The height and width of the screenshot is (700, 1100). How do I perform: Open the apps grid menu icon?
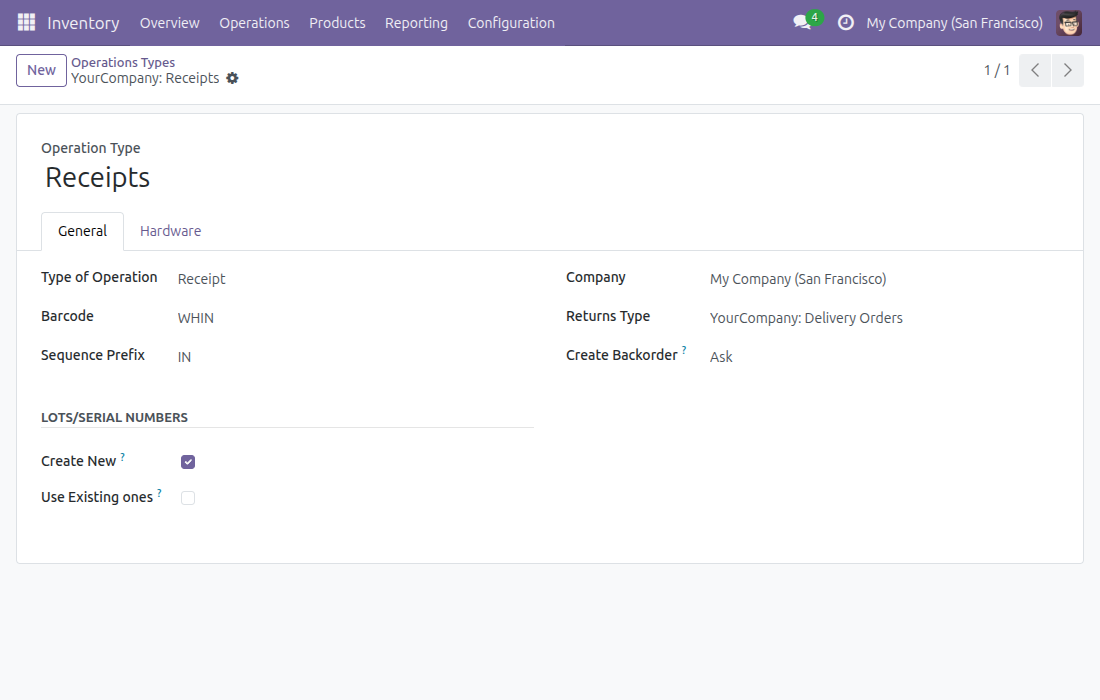[x=26, y=22]
